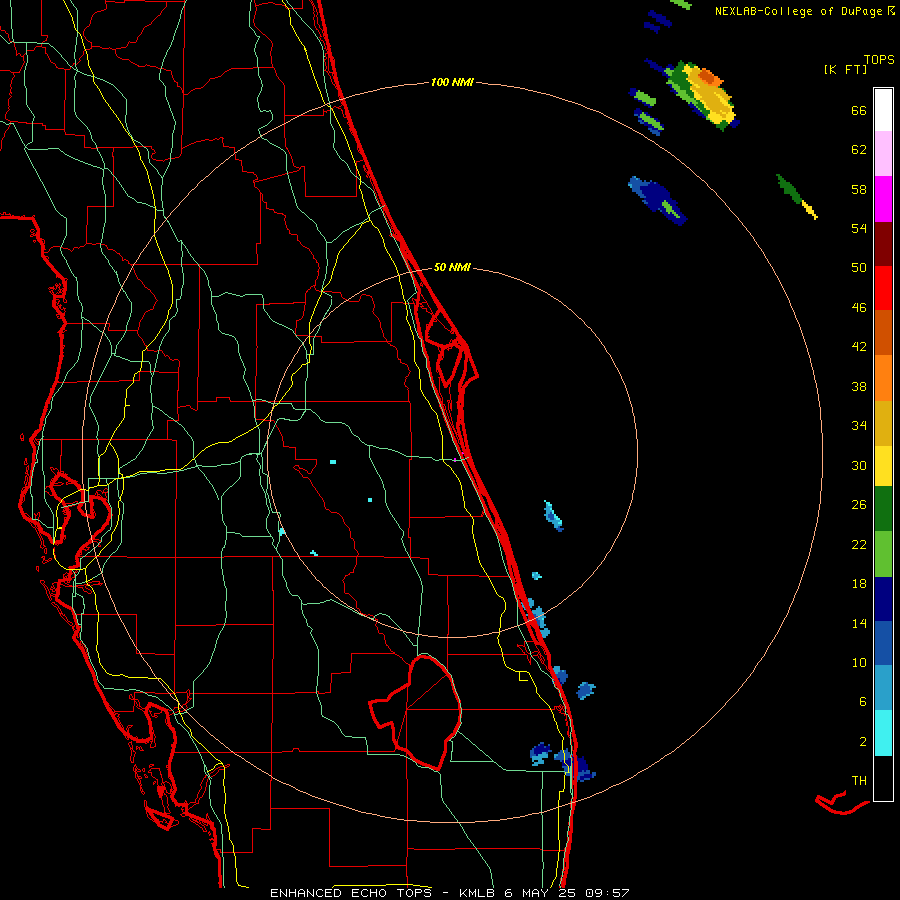Select the bright red legend swatch
Screen dimensions: 900x900
(883, 288)
